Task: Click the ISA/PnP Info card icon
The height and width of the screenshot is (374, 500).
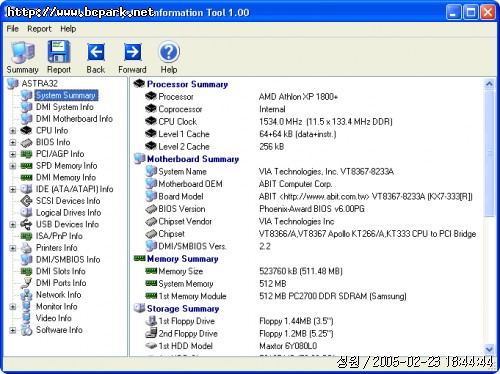Action: tap(26, 236)
